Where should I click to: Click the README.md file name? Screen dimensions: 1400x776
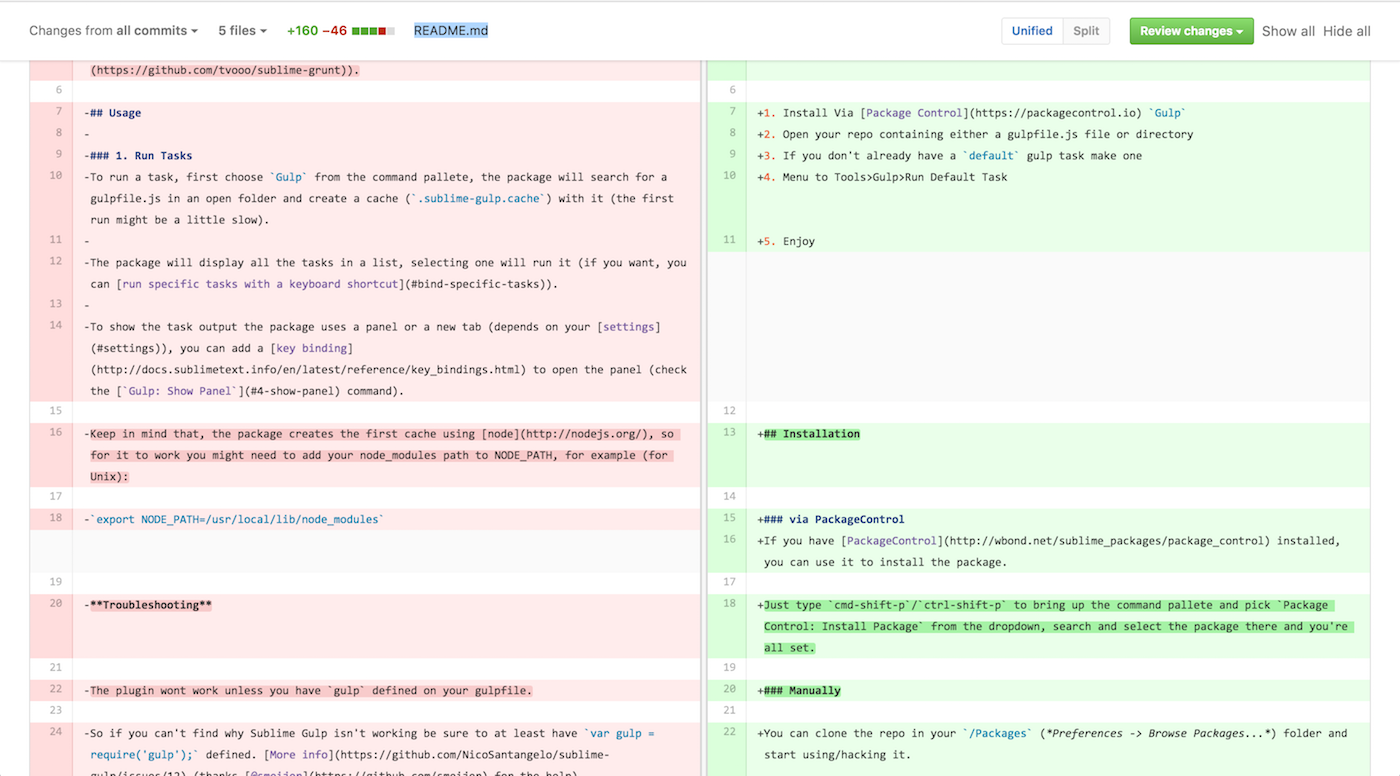[451, 31]
